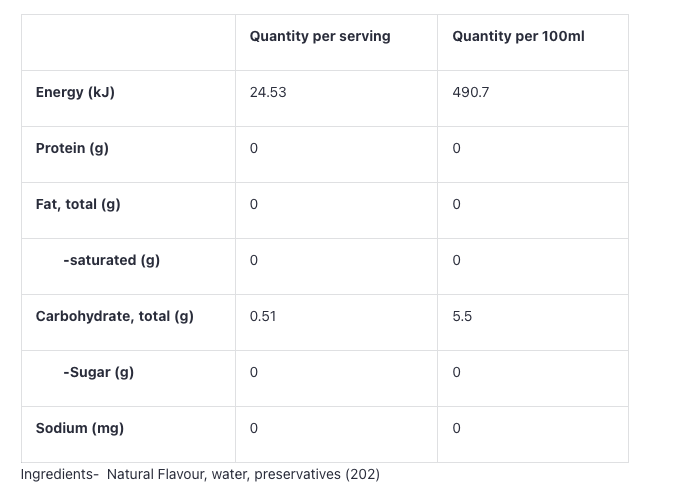Click the sodium per 100ml value cell
Viewport: 677px width, 489px height.
[x=457, y=428]
